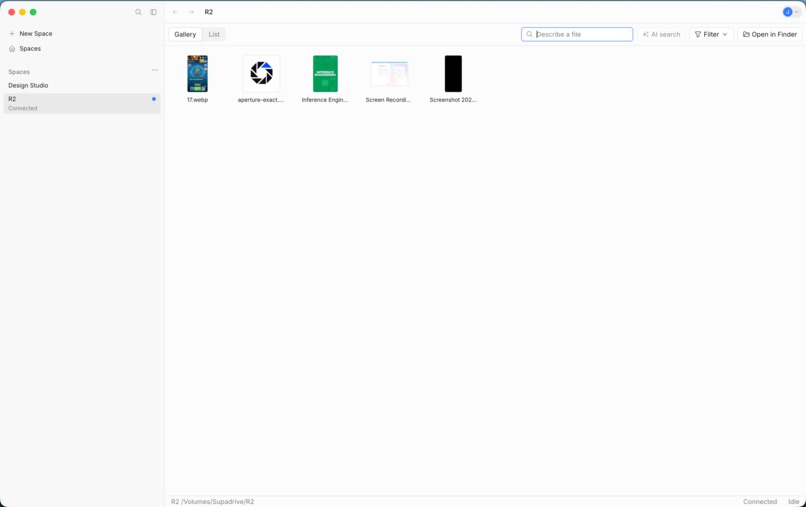Click the blue status dot on R2
Screen dimensions: 806x507
[154, 99]
